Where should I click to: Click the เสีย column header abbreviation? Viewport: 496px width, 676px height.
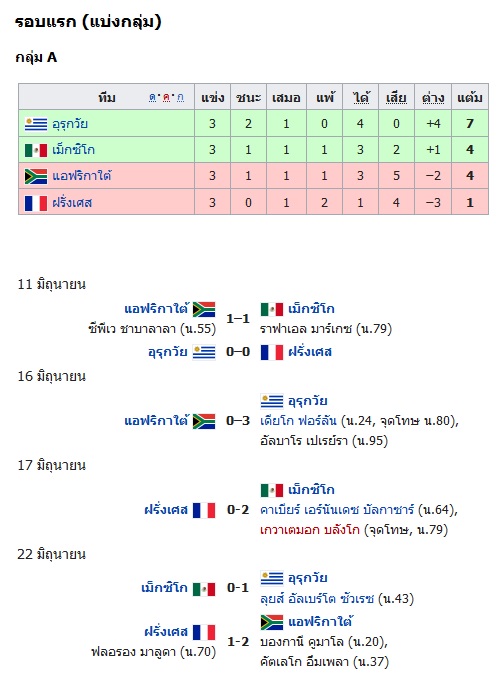click(396, 97)
